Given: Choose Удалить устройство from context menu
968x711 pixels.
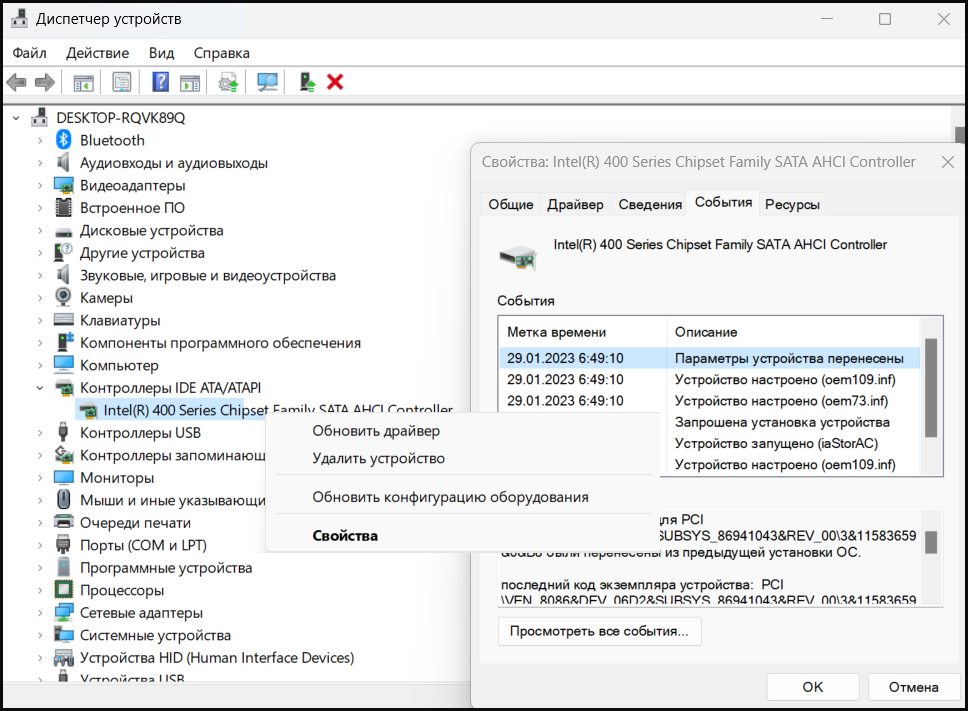Looking at the screenshot, I should (x=378, y=458).
